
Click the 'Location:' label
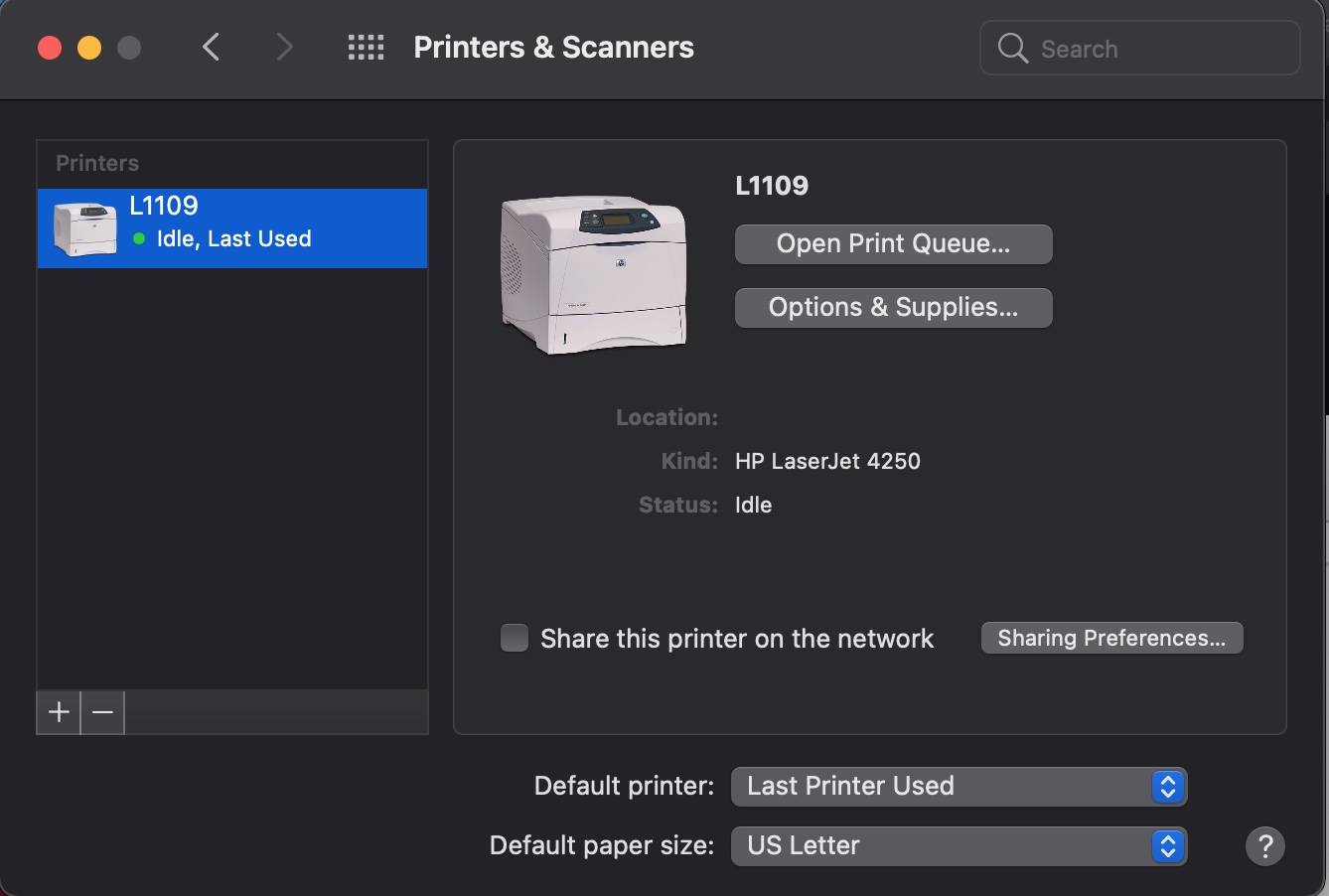click(666, 417)
